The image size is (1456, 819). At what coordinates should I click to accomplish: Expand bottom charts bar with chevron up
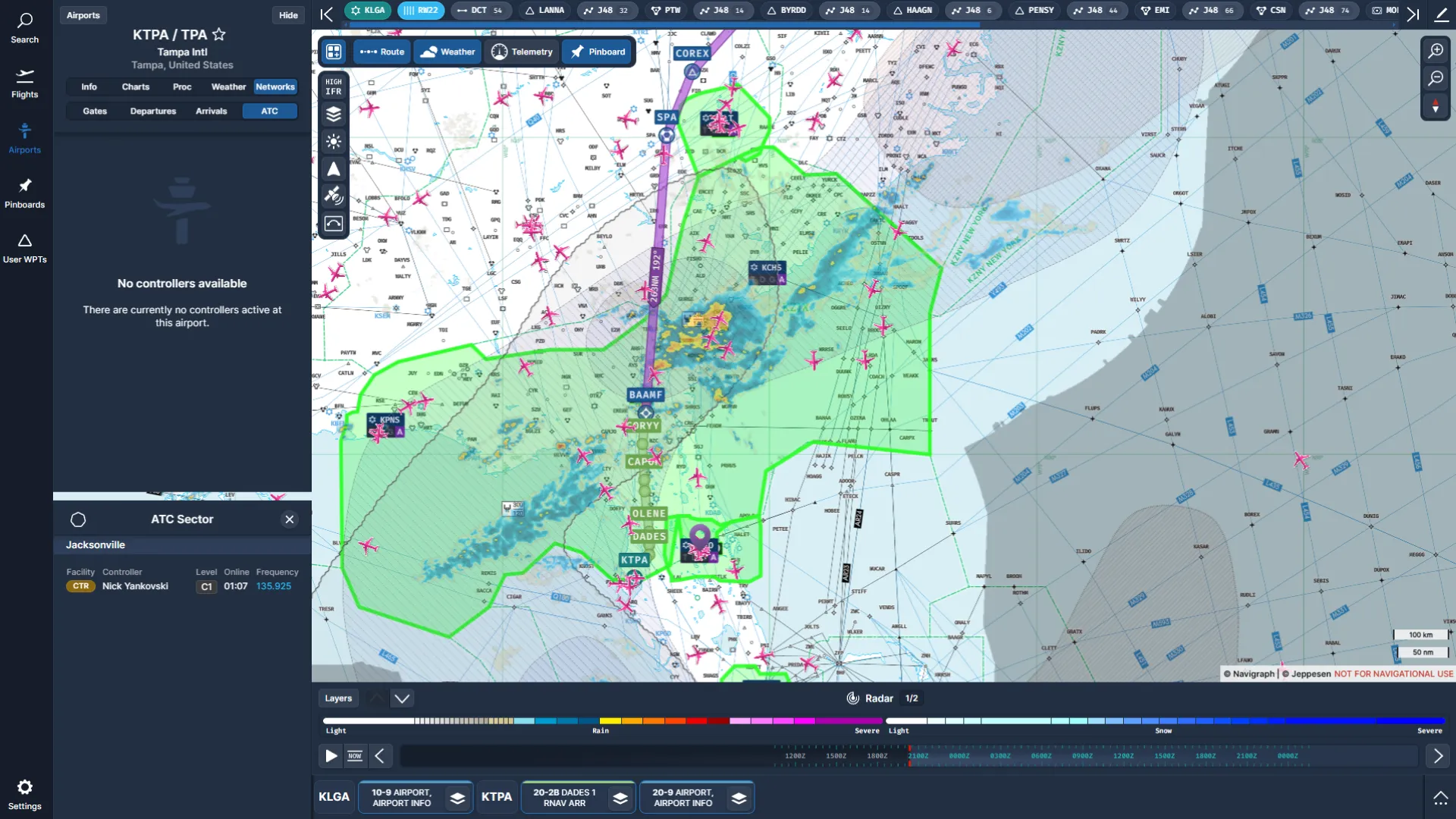1439,798
